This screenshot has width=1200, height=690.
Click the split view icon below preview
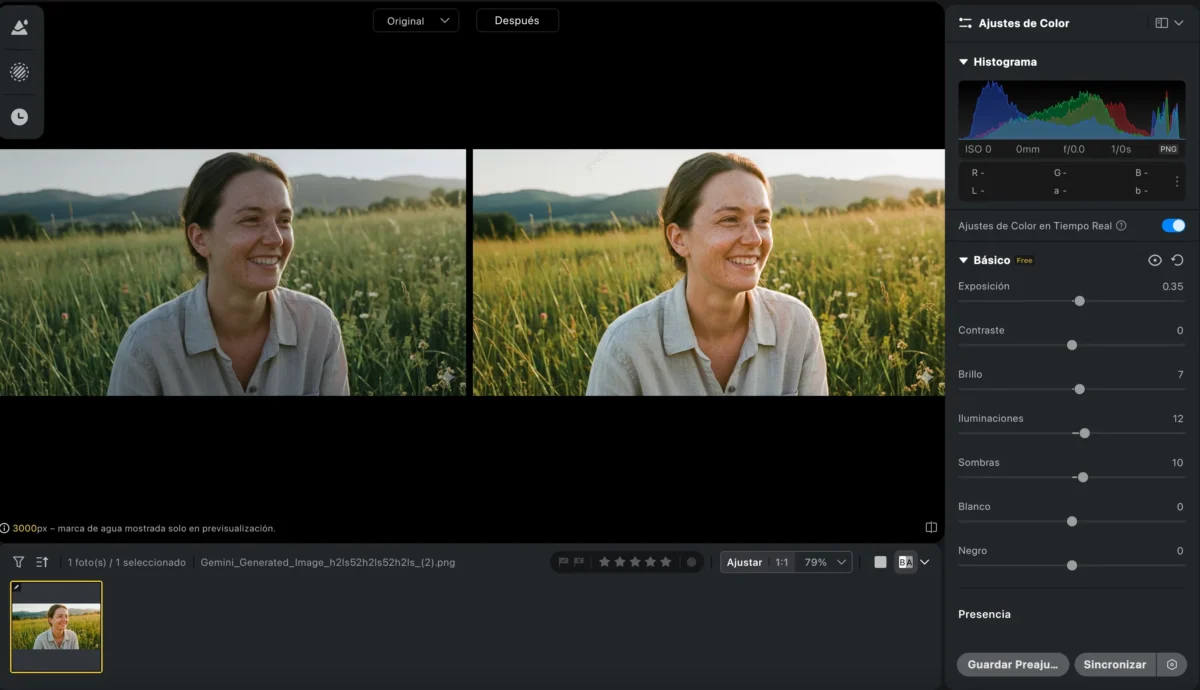click(x=931, y=527)
